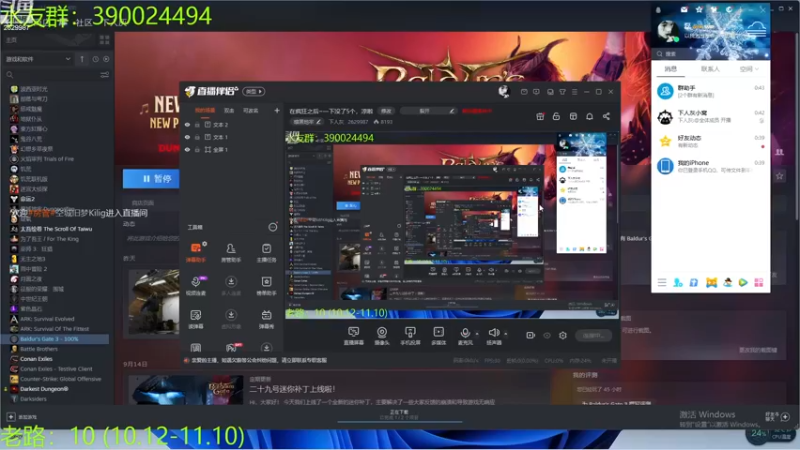Screen dimensions: 800x450
Task: Open QQ mail icon at top
Action: click(x=684, y=10)
